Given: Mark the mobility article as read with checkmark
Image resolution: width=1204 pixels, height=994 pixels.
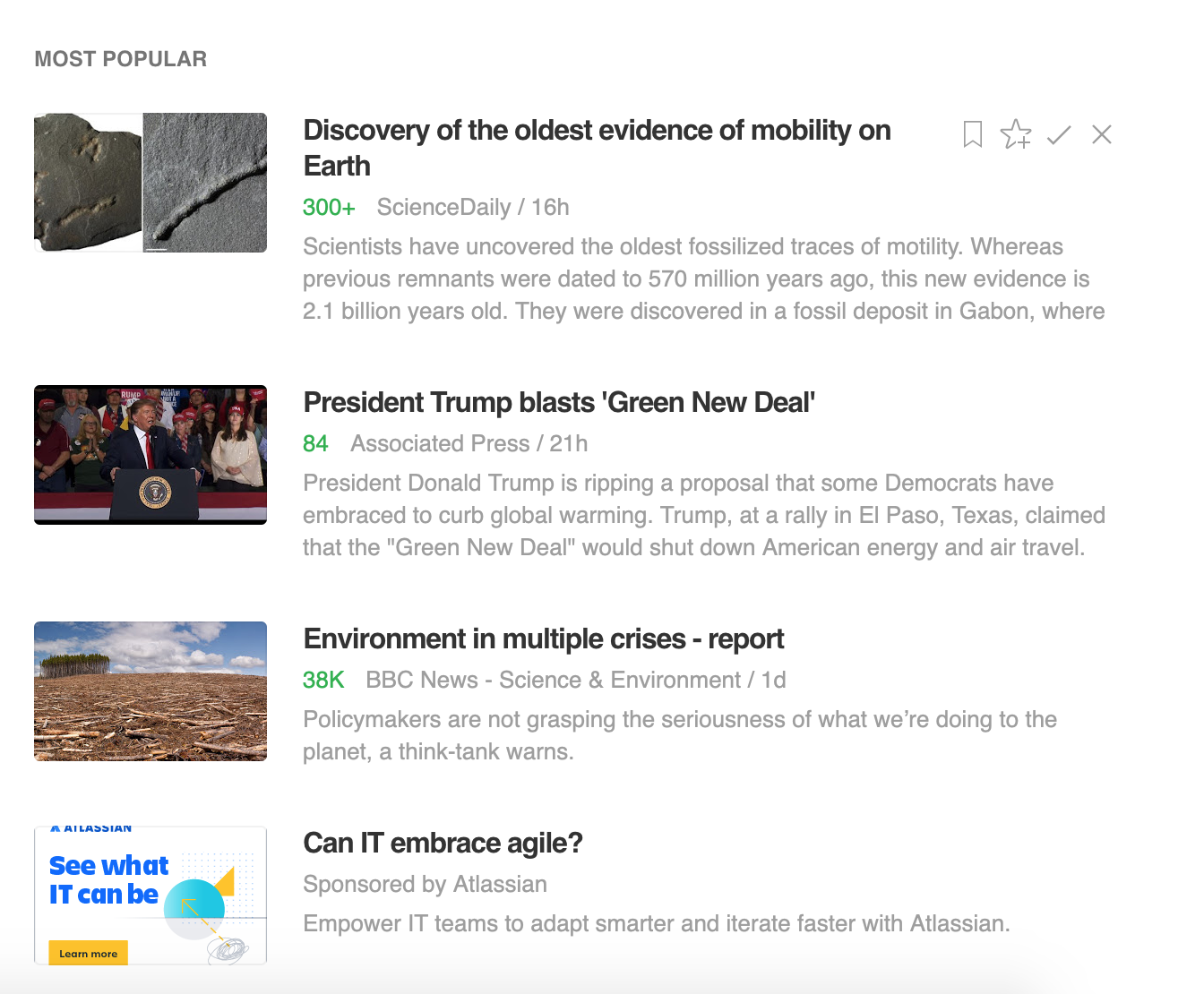Looking at the screenshot, I should pyautogui.click(x=1059, y=134).
